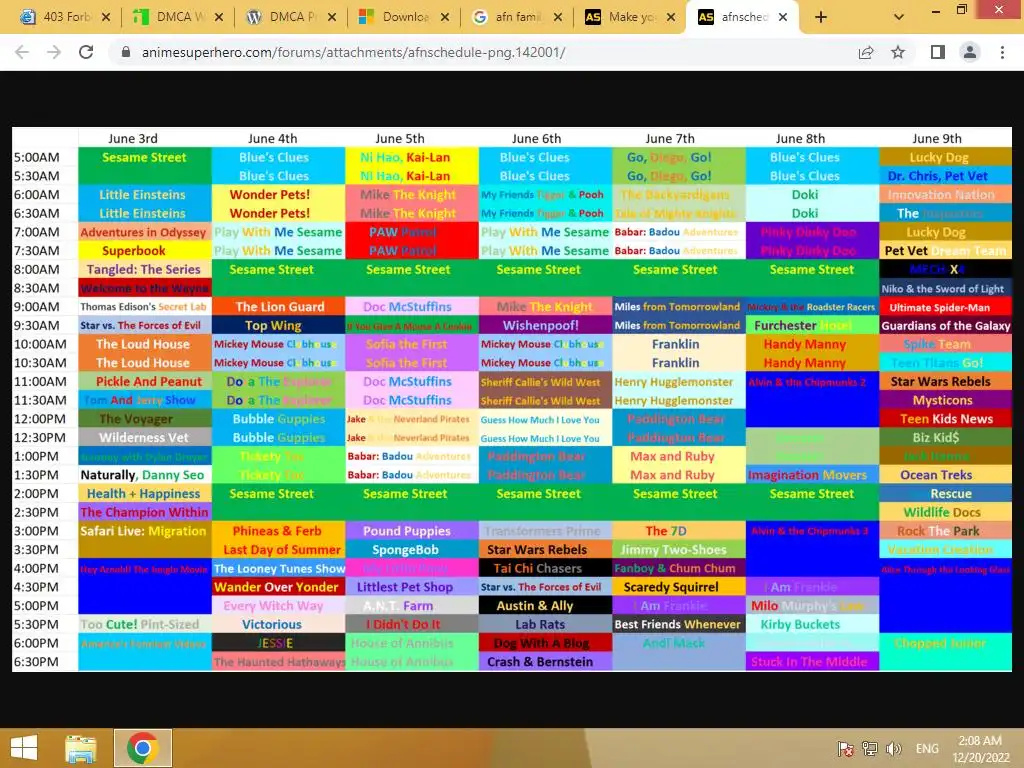The width and height of the screenshot is (1024, 768).
Task: Click the '5:00AM' time label
Action: pyautogui.click(x=37, y=157)
